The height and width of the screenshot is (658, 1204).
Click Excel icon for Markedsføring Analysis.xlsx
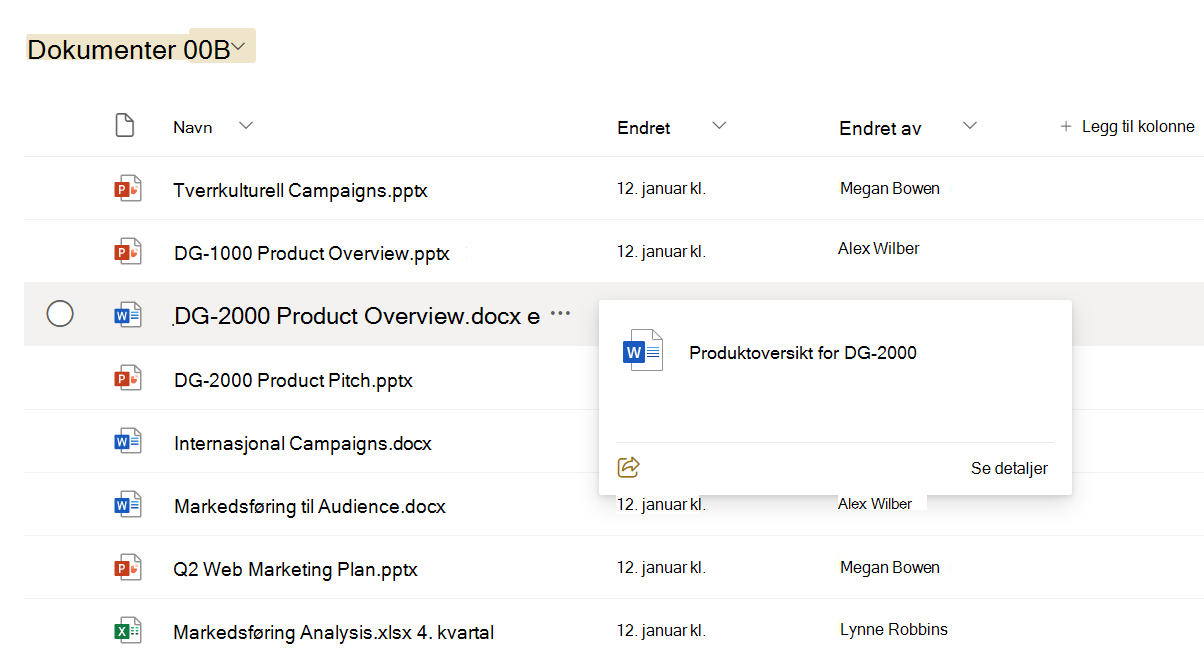[x=128, y=631]
